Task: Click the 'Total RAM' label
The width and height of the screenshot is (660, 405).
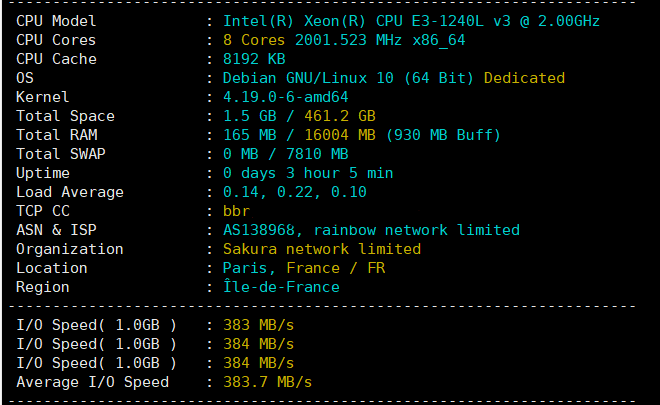Action: tap(57, 135)
